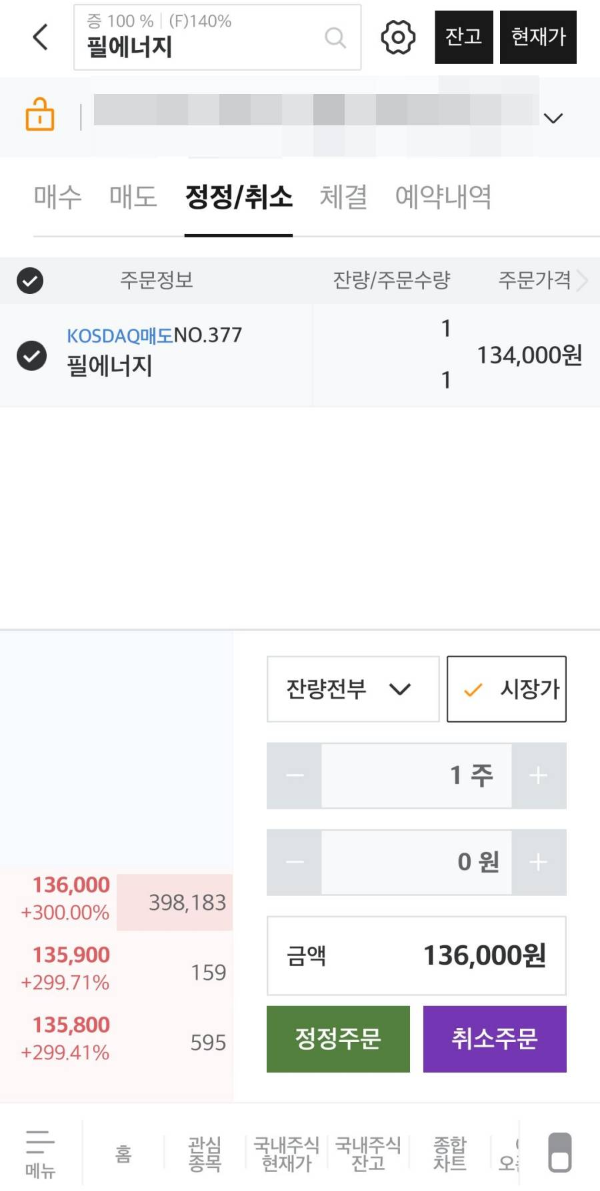Open the 잔량전부 quantity dropdown
The height and width of the screenshot is (1191, 600).
click(352, 688)
